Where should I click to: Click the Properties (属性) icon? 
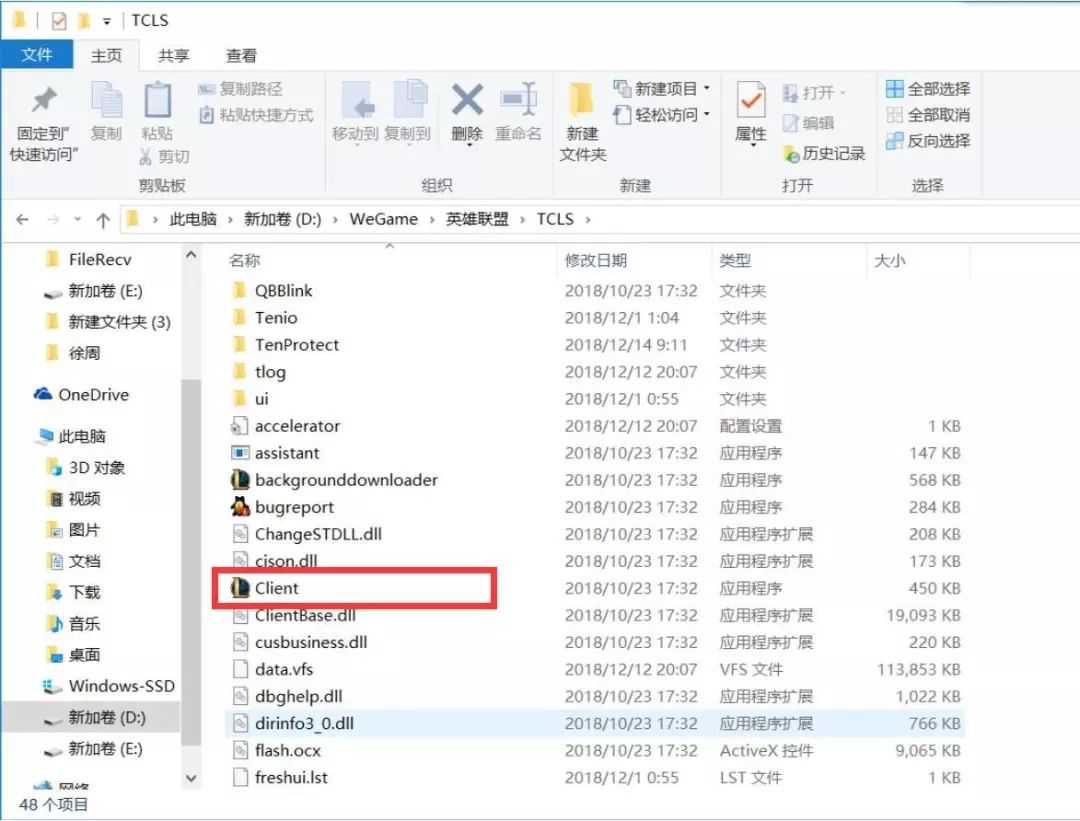click(x=750, y=100)
